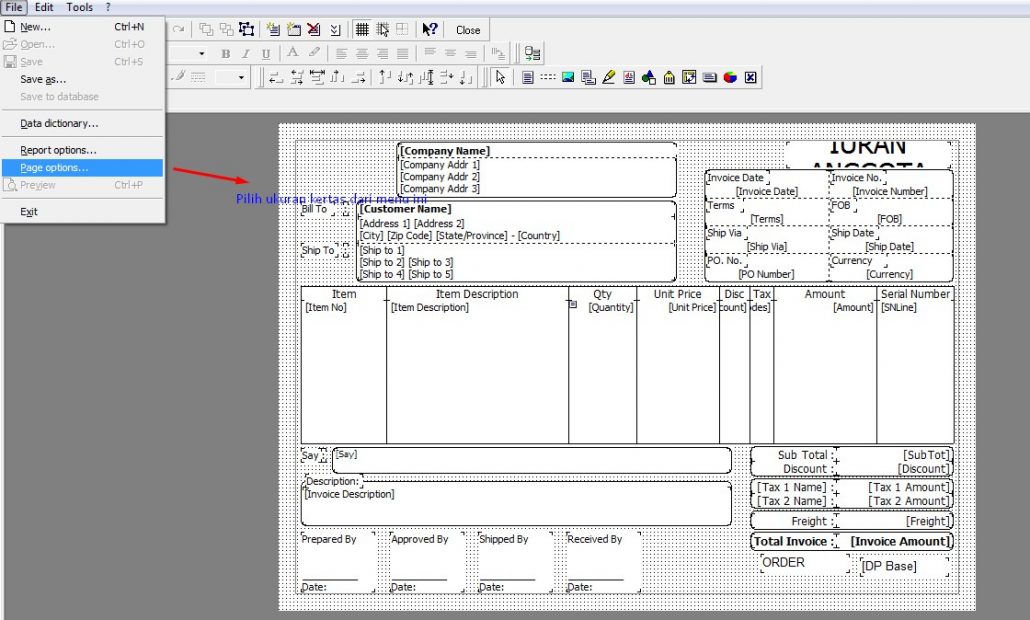This screenshot has width=1030, height=620.
Task: Click the Bring to front icon
Action: click(x=206, y=30)
